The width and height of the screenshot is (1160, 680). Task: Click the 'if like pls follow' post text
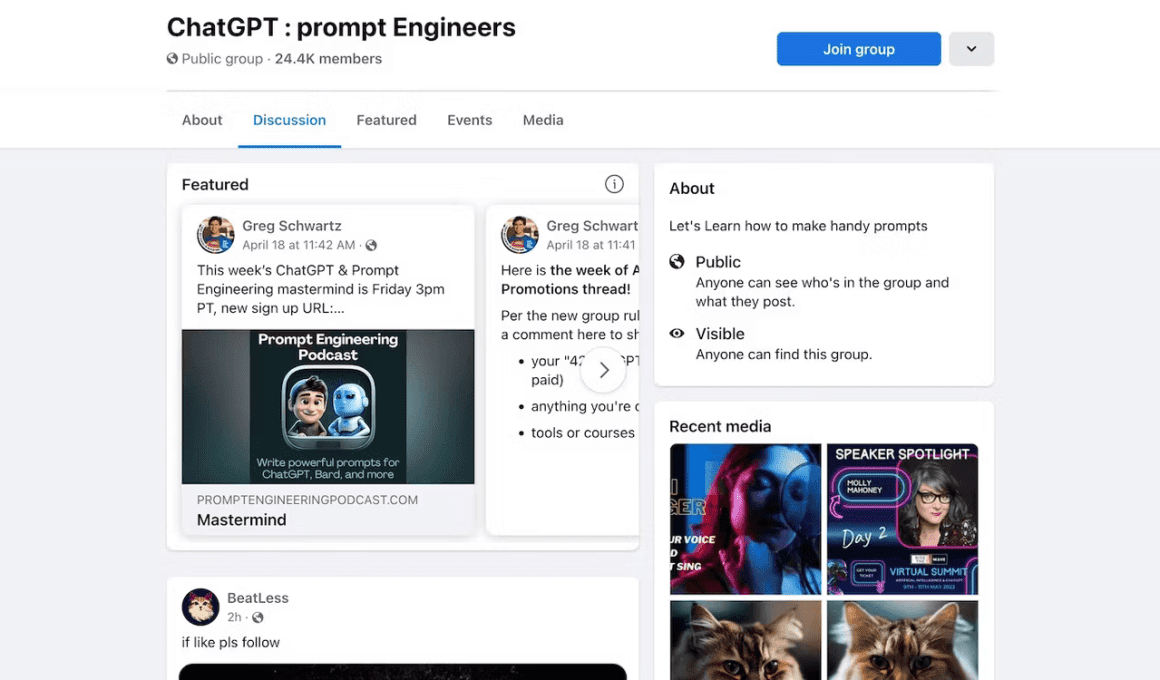pyautogui.click(x=231, y=642)
